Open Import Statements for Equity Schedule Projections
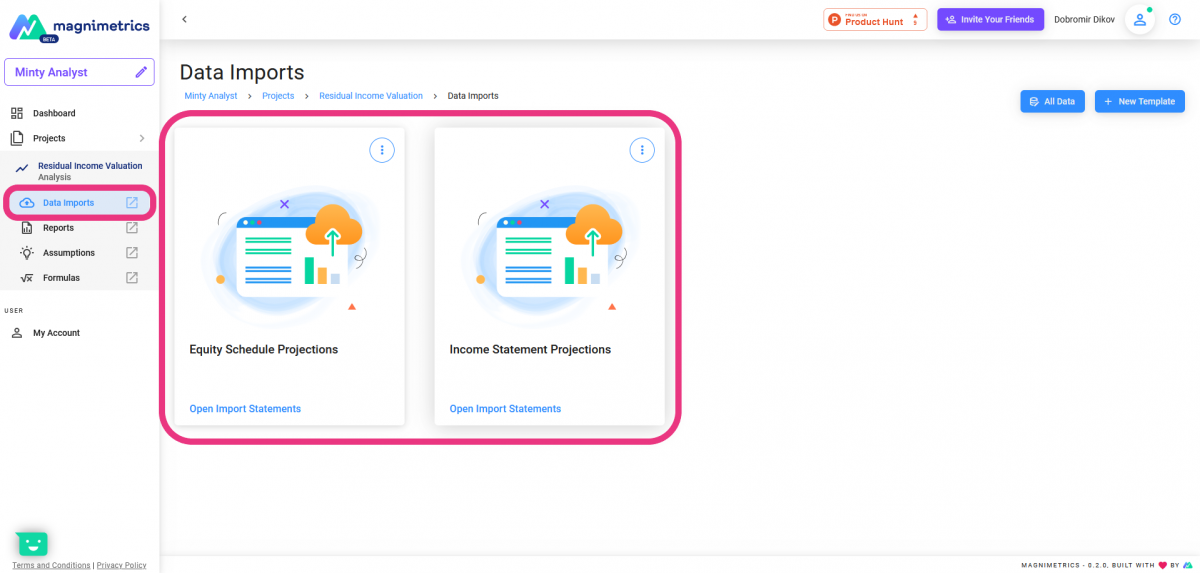Viewport: 1200px width, 573px height. (245, 409)
